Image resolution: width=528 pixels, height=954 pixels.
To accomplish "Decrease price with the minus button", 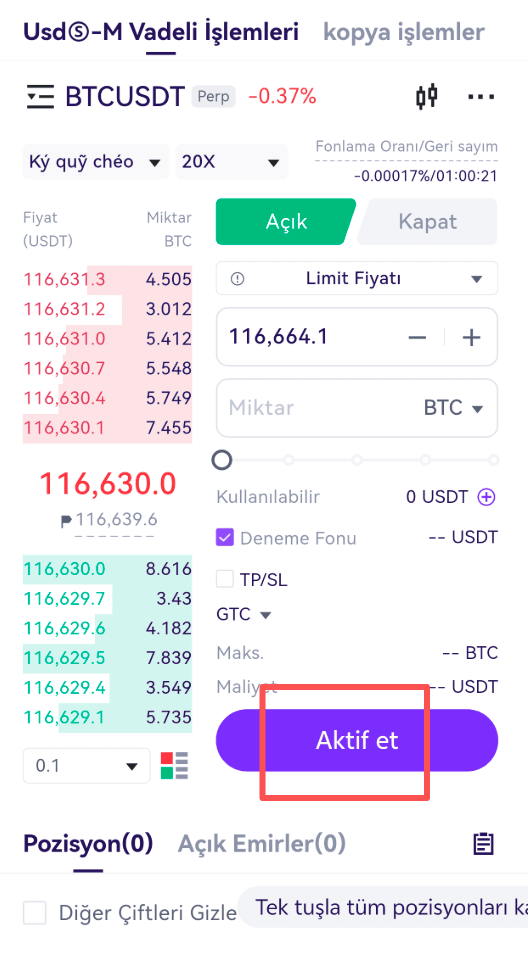I will tap(417, 337).
